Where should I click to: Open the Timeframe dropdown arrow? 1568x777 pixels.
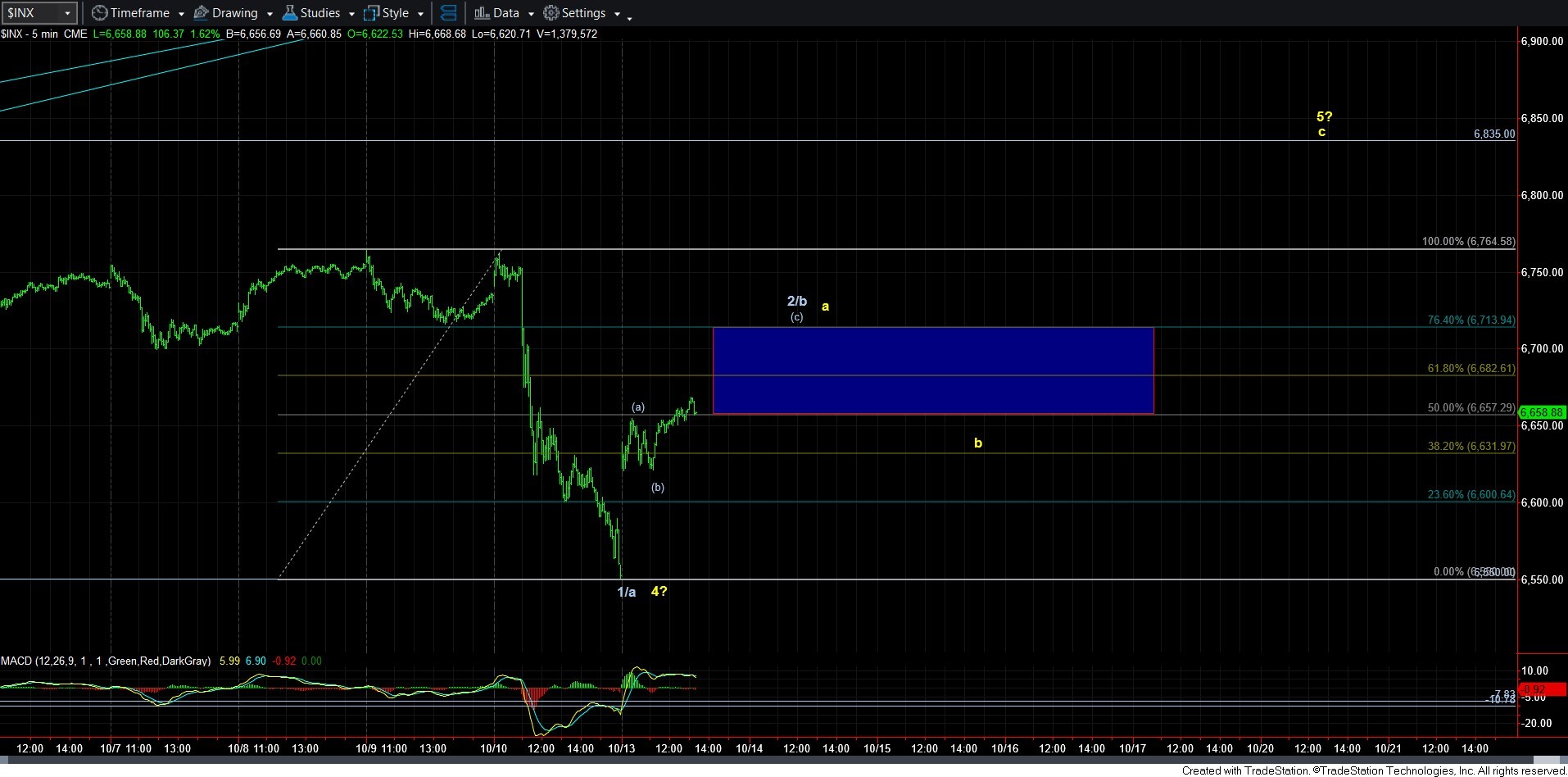(181, 14)
